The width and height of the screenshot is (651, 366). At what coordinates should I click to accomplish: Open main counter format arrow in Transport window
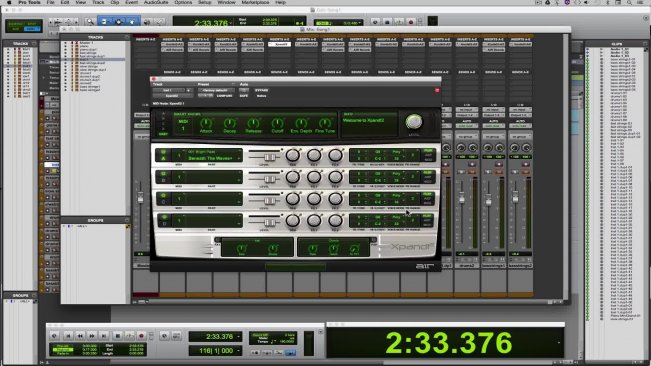pyautogui.click(x=238, y=337)
